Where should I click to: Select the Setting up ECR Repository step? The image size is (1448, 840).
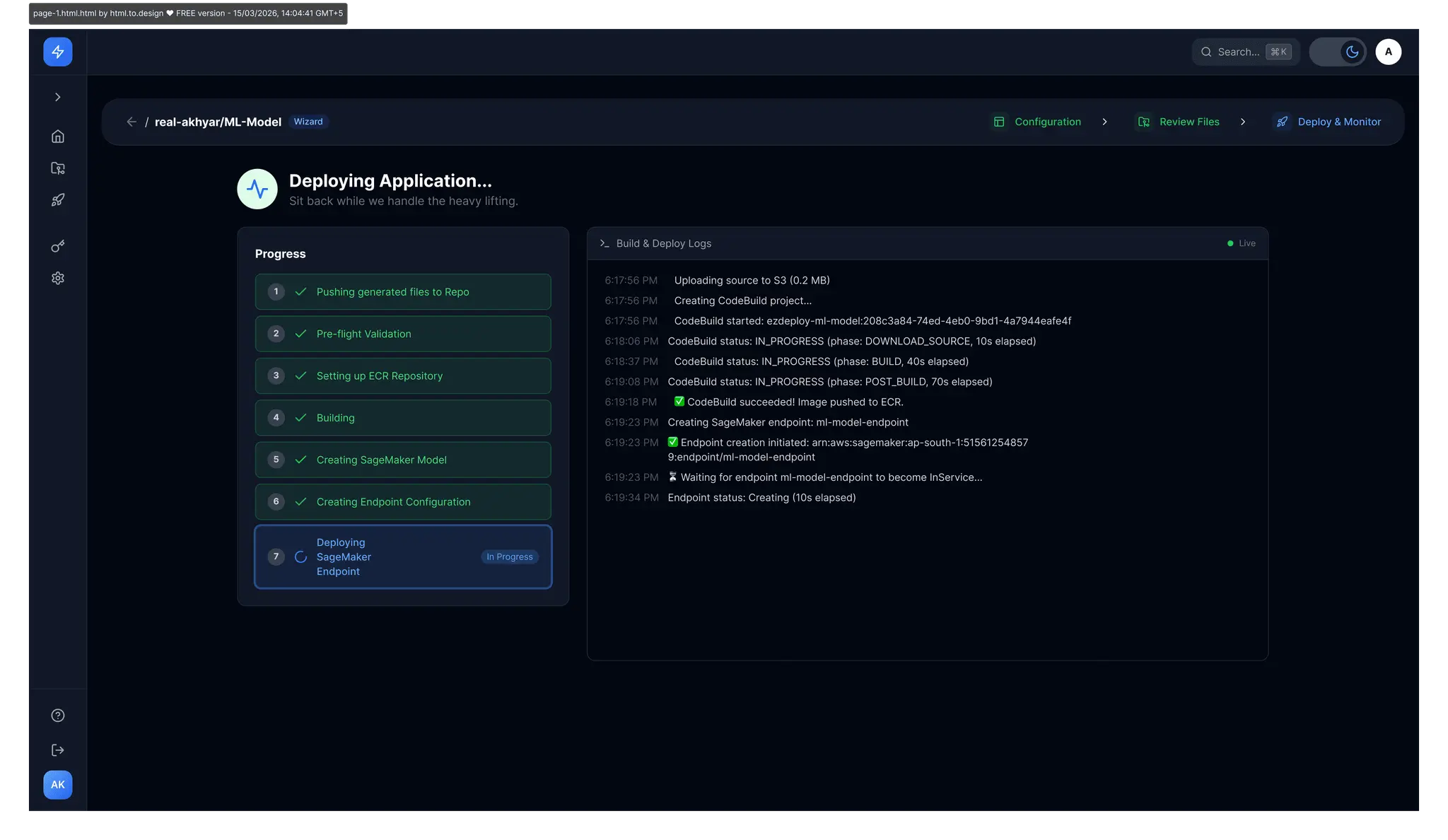[403, 376]
